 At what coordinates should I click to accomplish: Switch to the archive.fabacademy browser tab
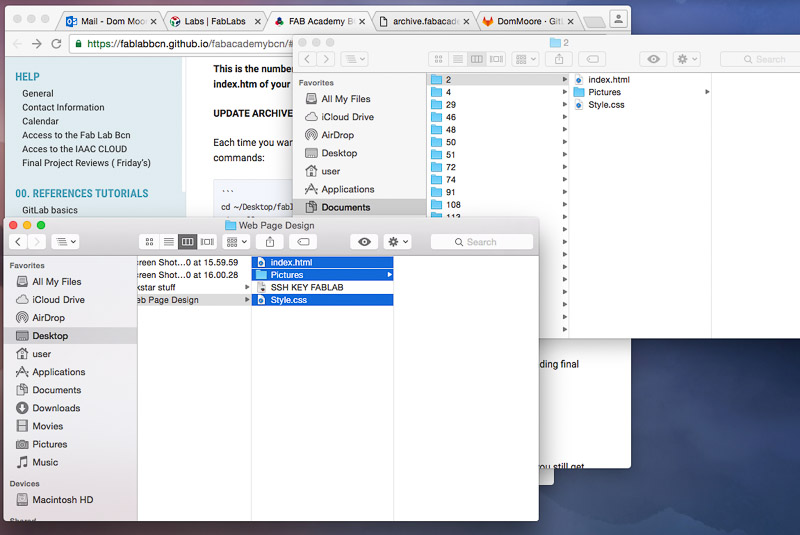point(424,21)
